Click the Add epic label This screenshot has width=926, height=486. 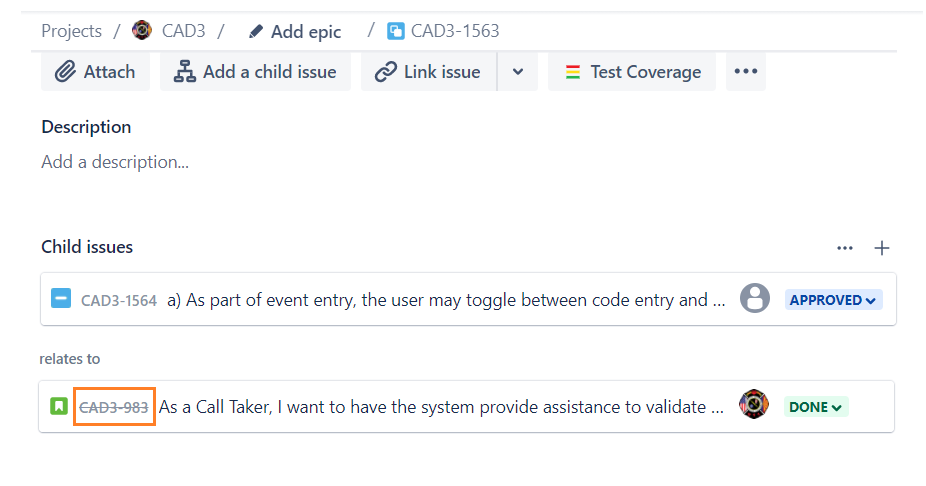point(306,31)
